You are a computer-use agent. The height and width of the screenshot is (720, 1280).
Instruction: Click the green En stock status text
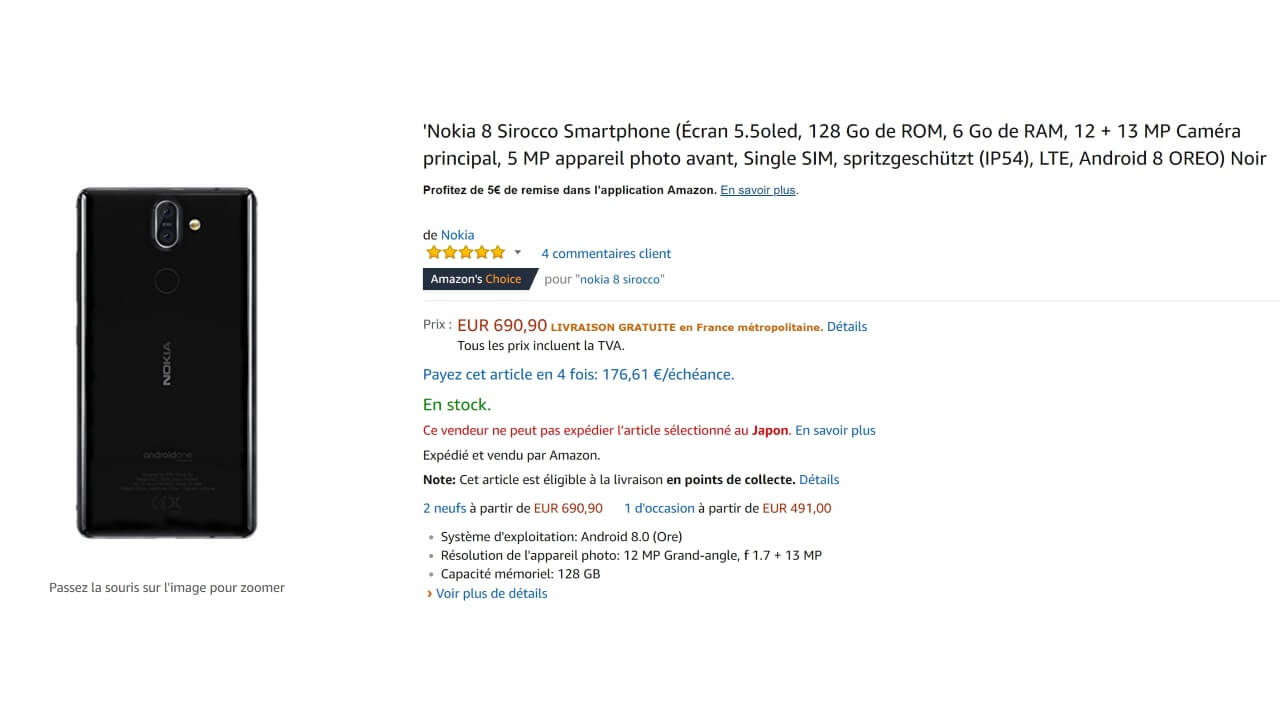point(457,405)
